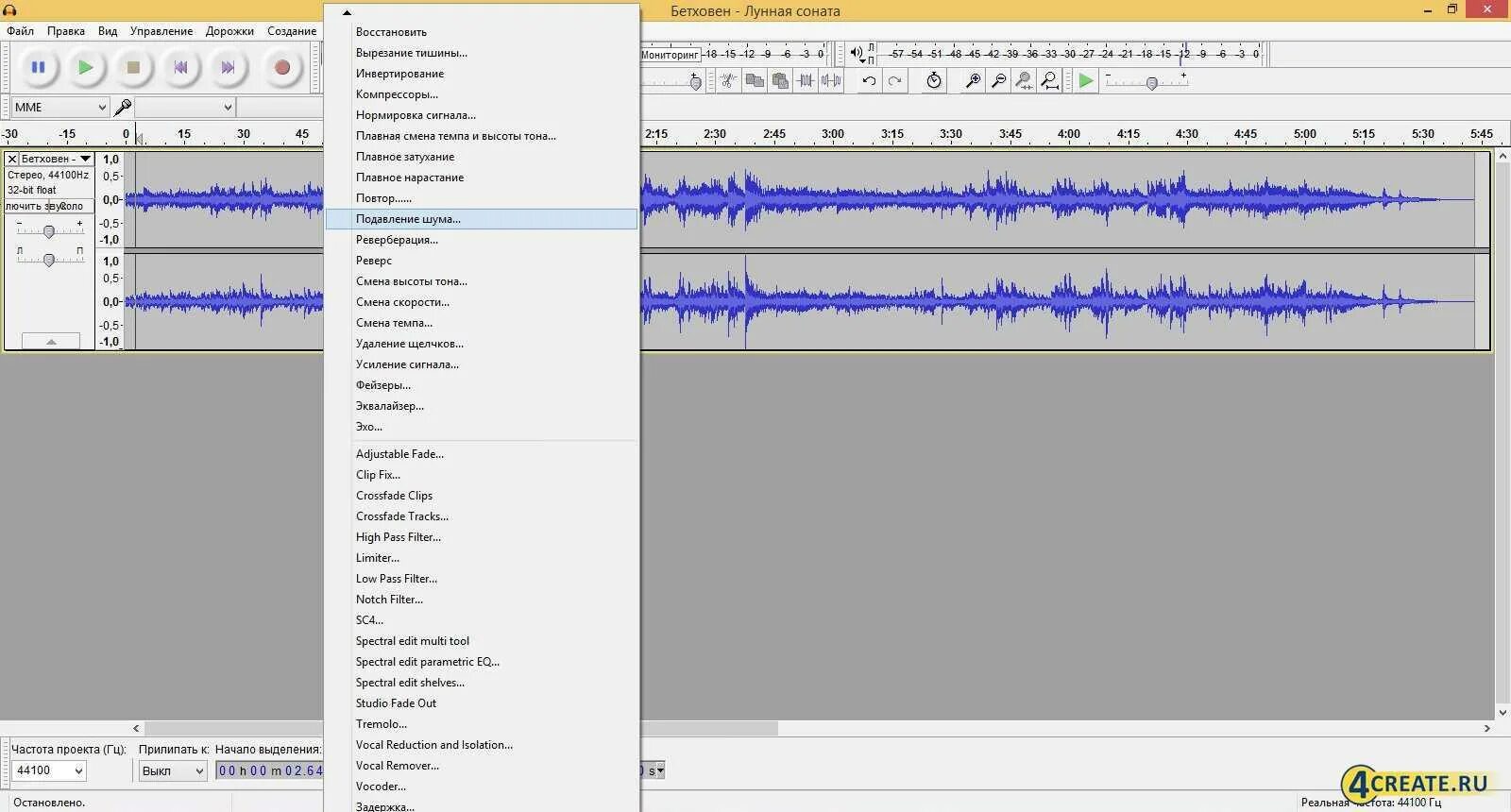Image resolution: width=1511 pixels, height=812 pixels.
Task: Zoom in with the magnifier plus icon
Action: (973, 81)
